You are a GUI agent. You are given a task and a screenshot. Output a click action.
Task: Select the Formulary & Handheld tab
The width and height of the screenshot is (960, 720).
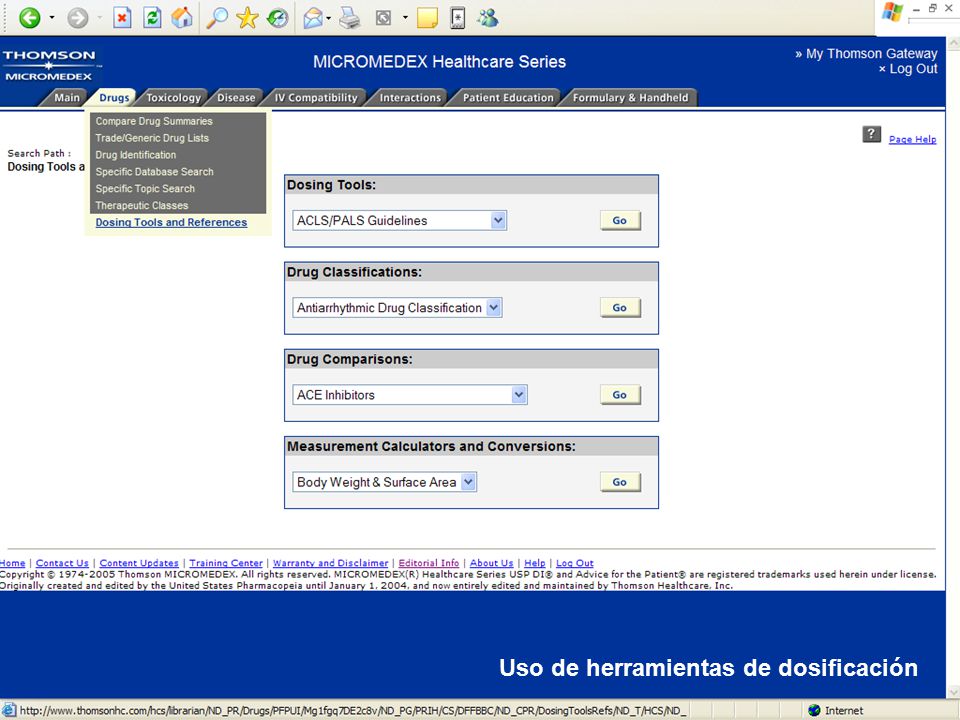(x=631, y=98)
